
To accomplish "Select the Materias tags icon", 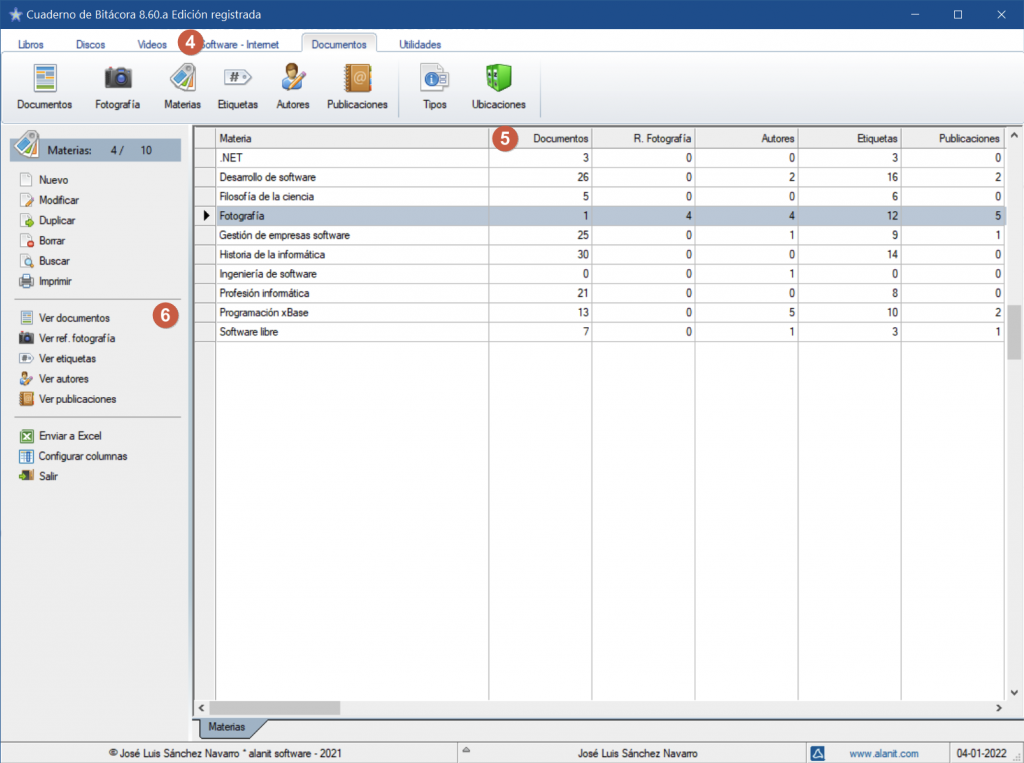I will [x=182, y=80].
